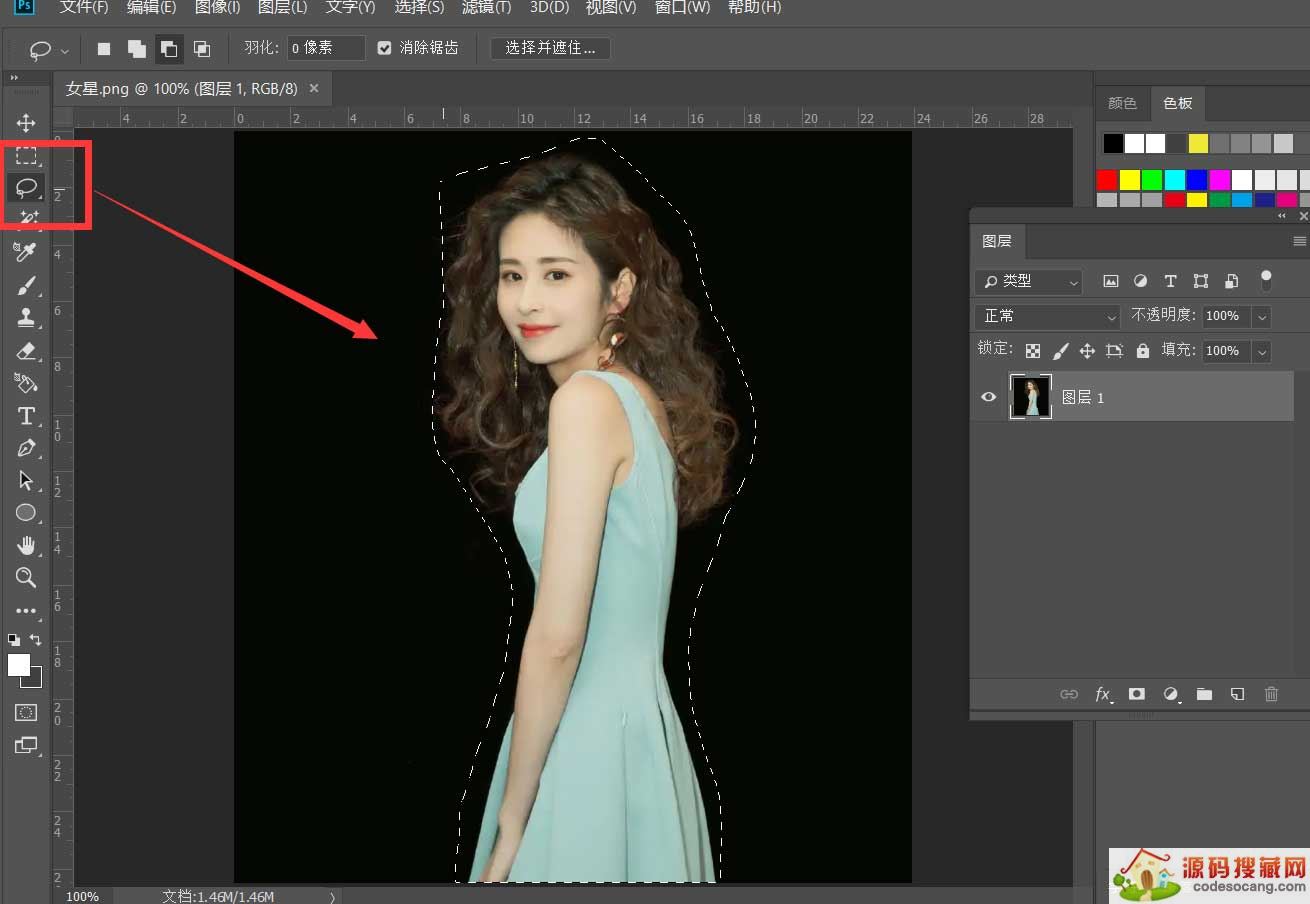Select the Paint Bucket tool

point(26,383)
